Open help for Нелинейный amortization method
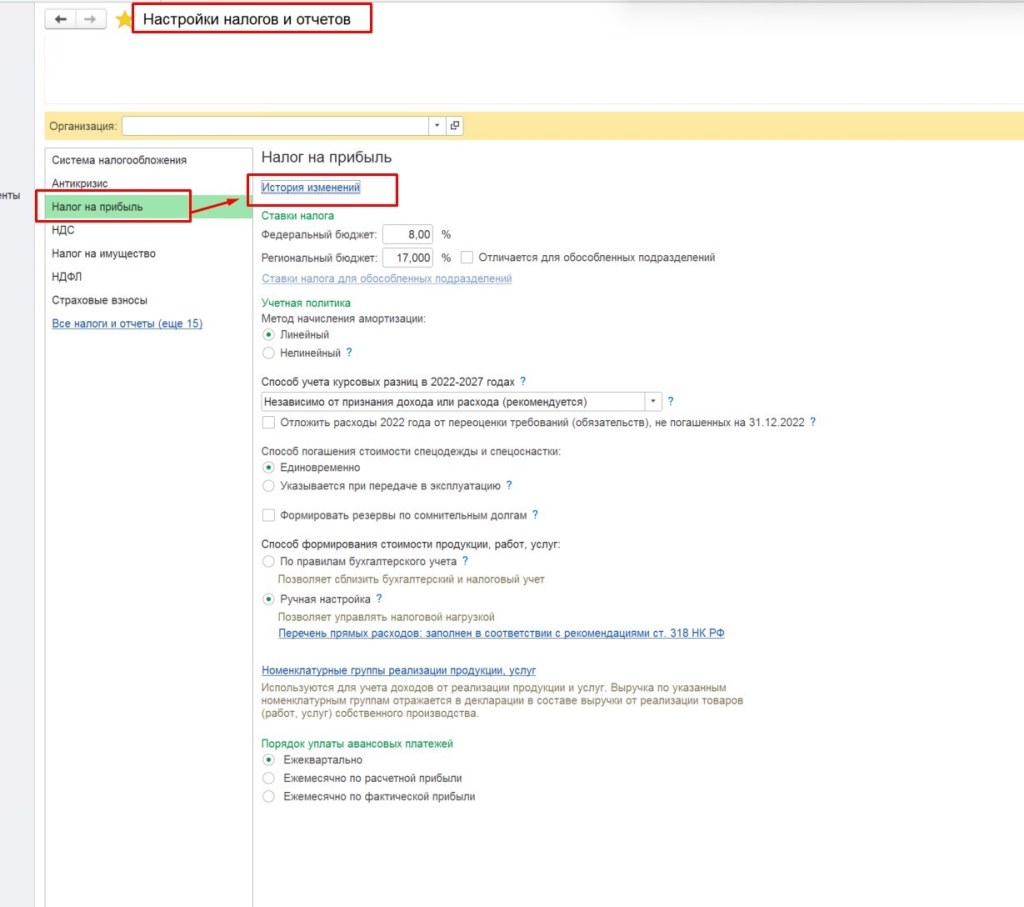The image size is (1024, 907). coord(349,353)
